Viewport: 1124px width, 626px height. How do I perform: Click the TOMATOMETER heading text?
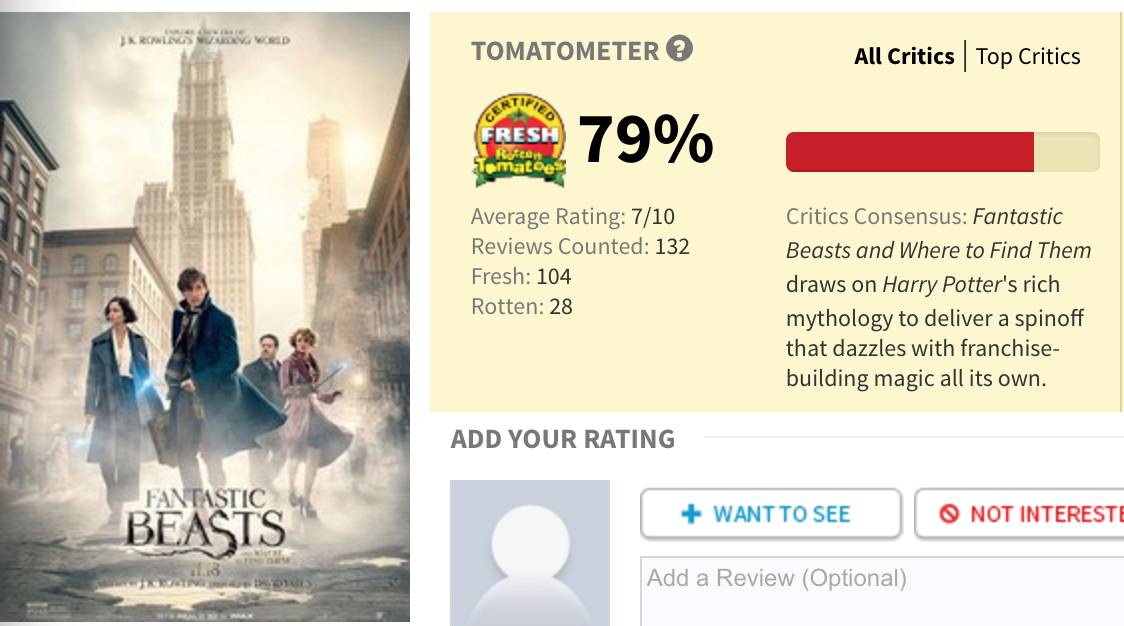[565, 51]
